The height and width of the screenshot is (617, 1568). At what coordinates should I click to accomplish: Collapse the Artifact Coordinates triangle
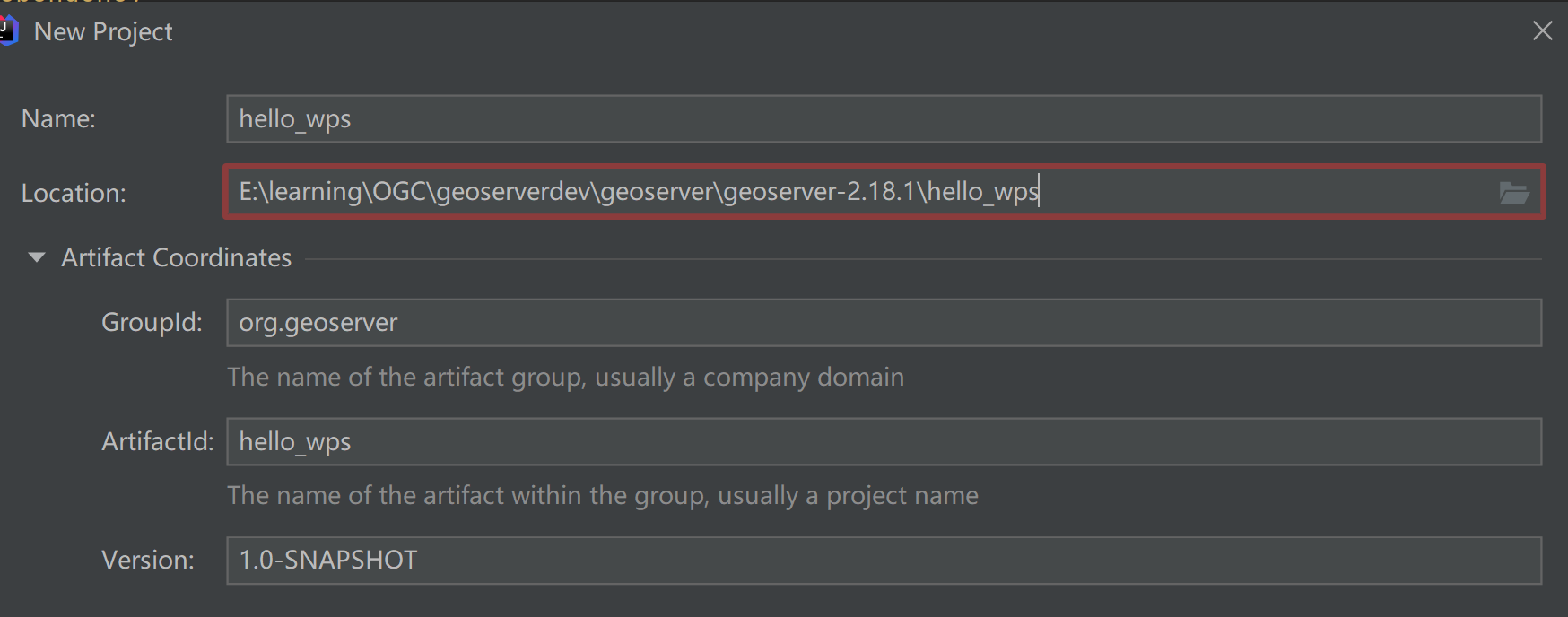(37, 257)
